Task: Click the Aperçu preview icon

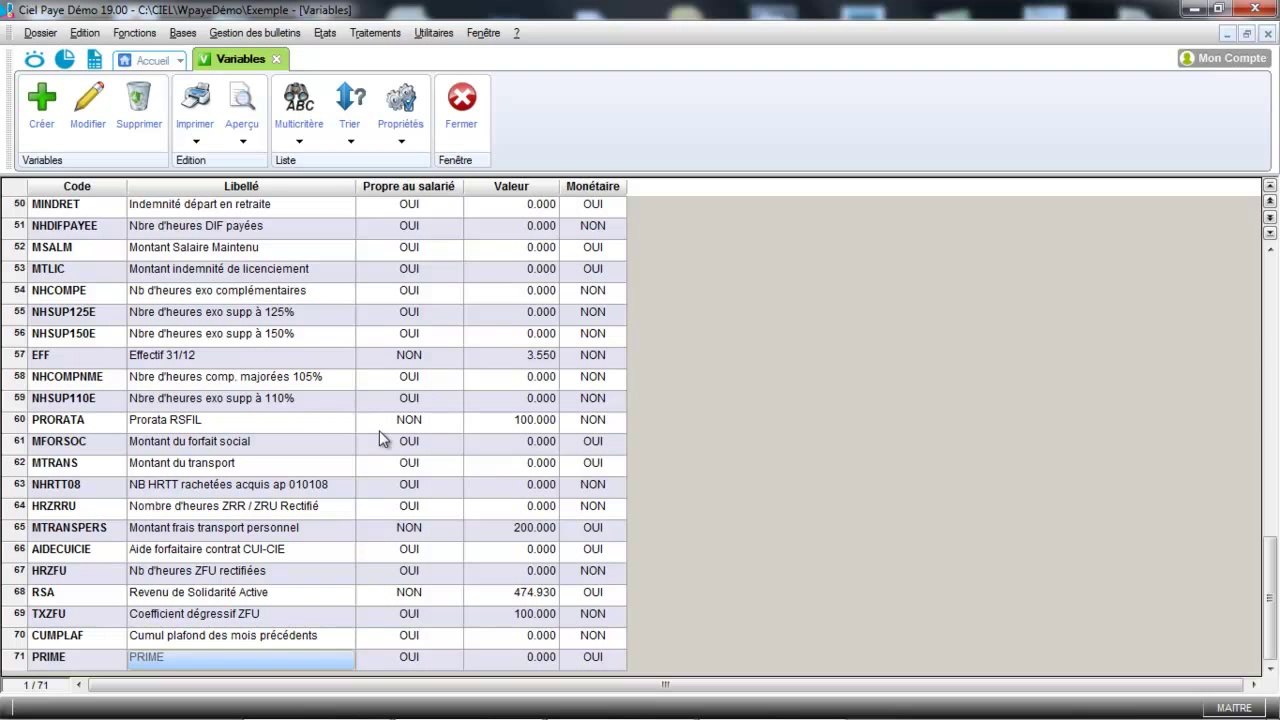Action: pos(242,97)
